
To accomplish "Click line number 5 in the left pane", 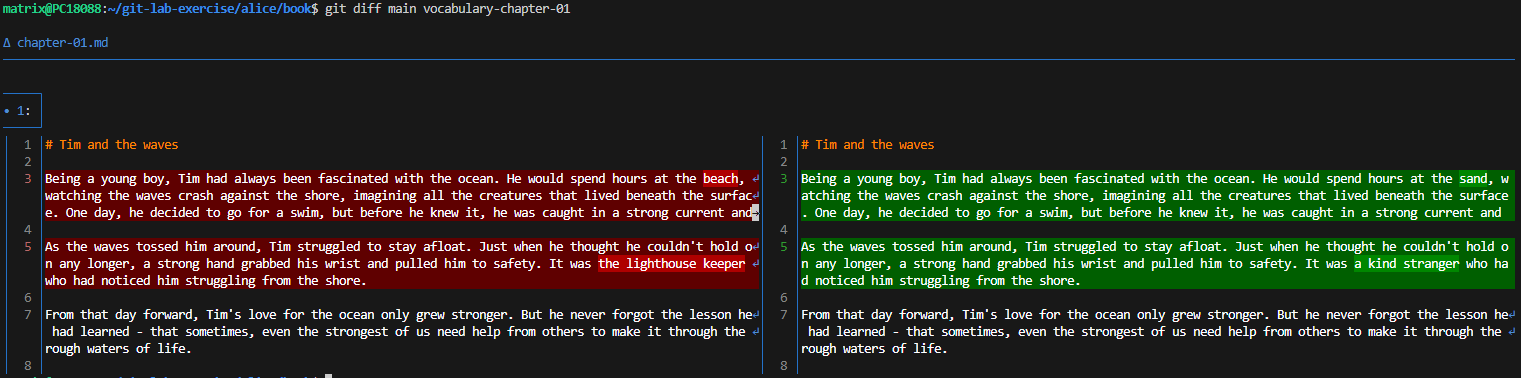I will pos(29,247).
